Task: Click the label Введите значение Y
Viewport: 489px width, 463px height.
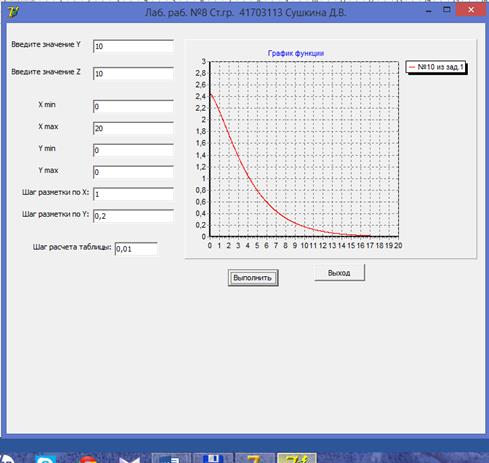Action: click(x=46, y=44)
